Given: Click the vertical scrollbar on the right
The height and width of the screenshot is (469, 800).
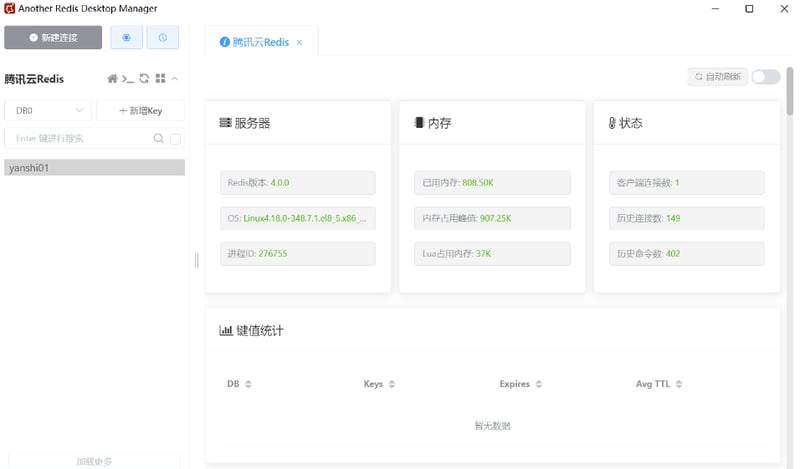Looking at the screenshot, I should point(790,91).
